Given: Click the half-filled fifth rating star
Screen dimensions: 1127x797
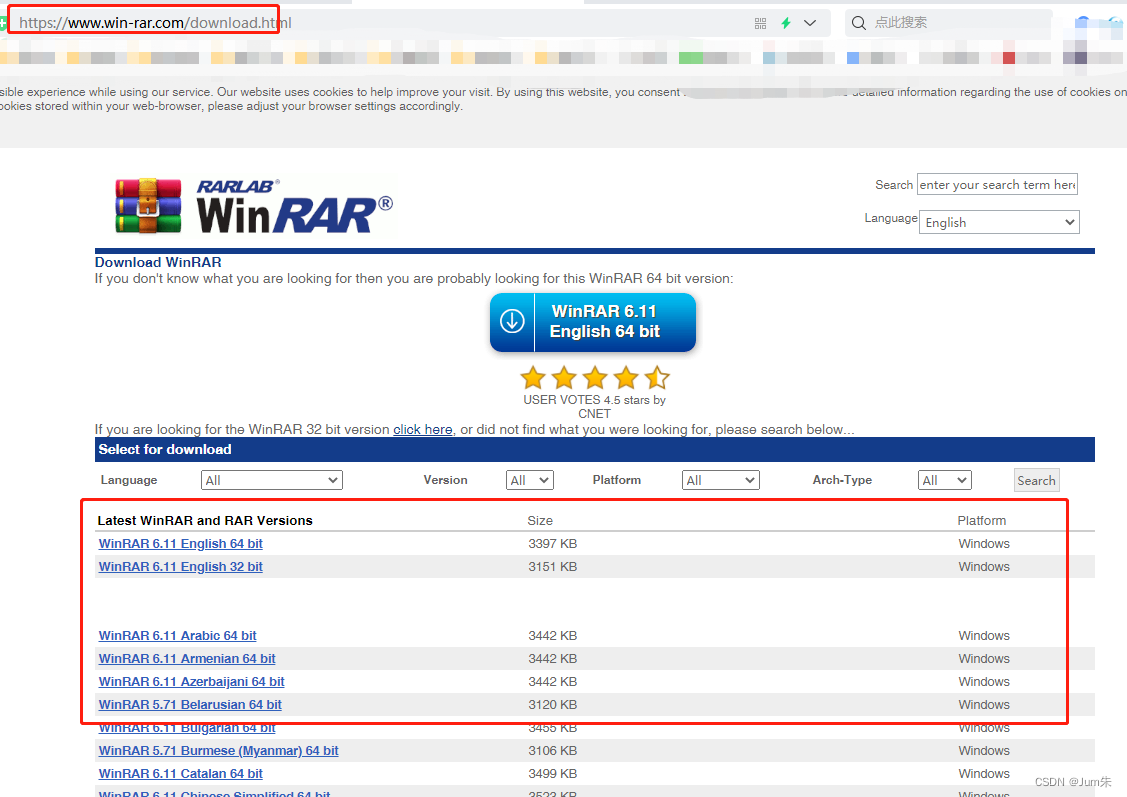Looking at the screenshot, I should pos(657,377).
